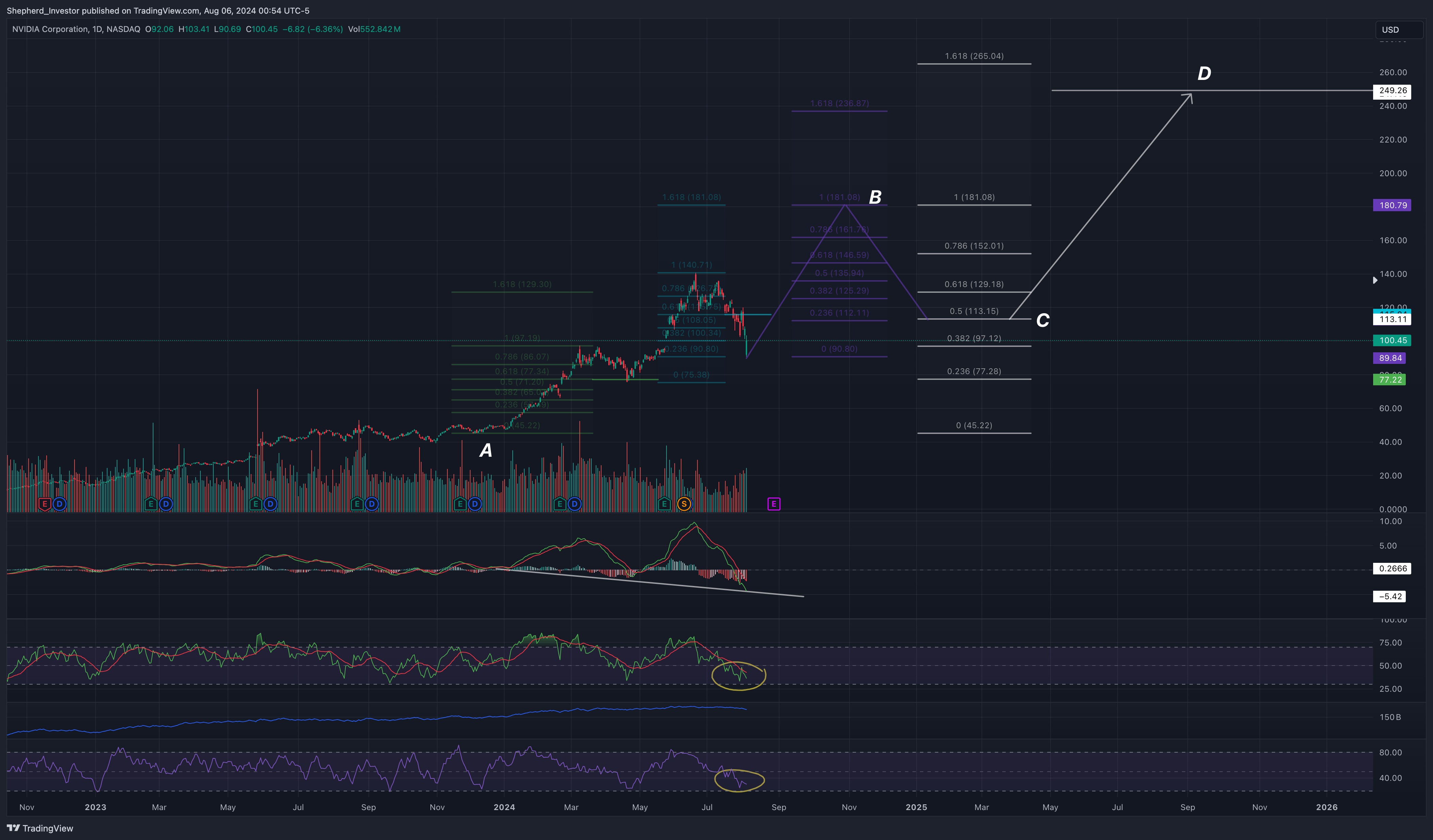Select the 0.382 (97.12) Fibonacci label
Viewport: 1433px width, 840px height.
click(974, 338)
